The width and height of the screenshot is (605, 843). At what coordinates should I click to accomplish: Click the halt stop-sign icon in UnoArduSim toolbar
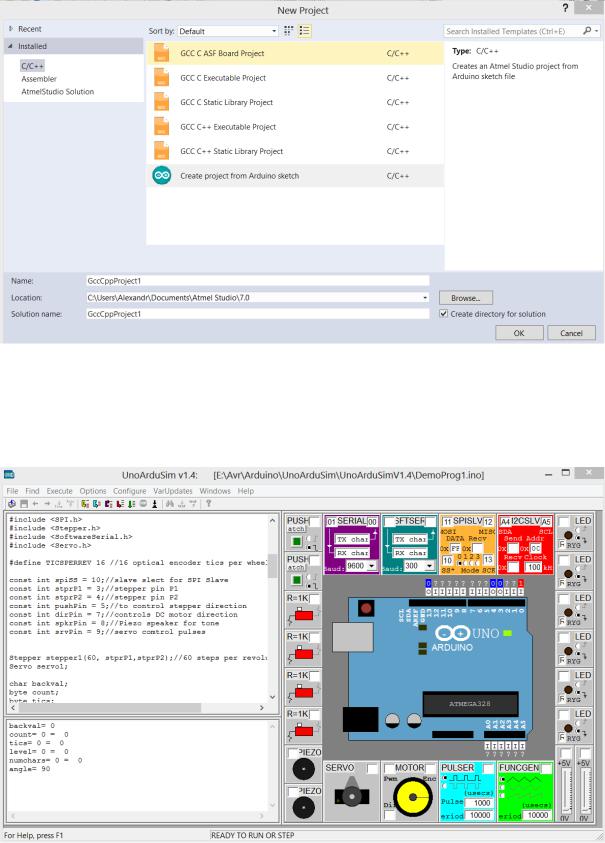tap(143, 504)
